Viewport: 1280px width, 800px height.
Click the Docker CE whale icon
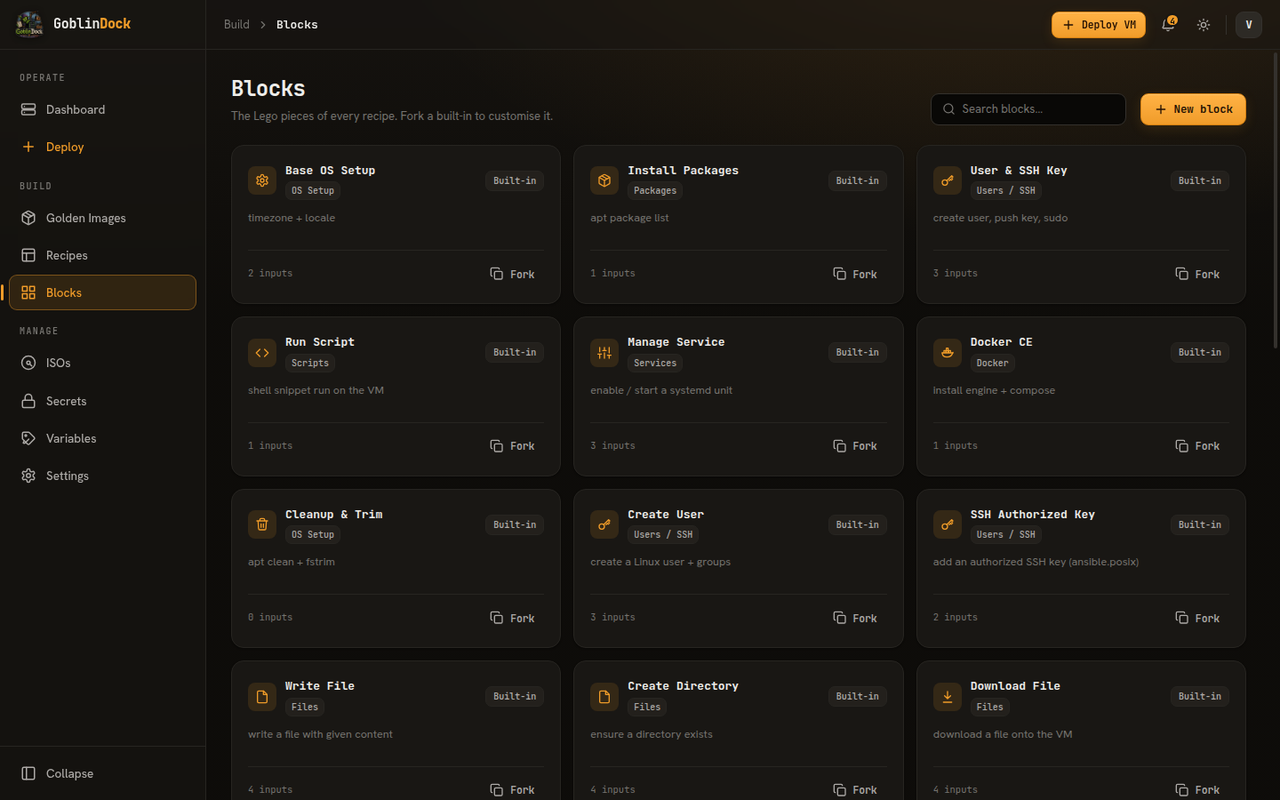pos(947,352)
